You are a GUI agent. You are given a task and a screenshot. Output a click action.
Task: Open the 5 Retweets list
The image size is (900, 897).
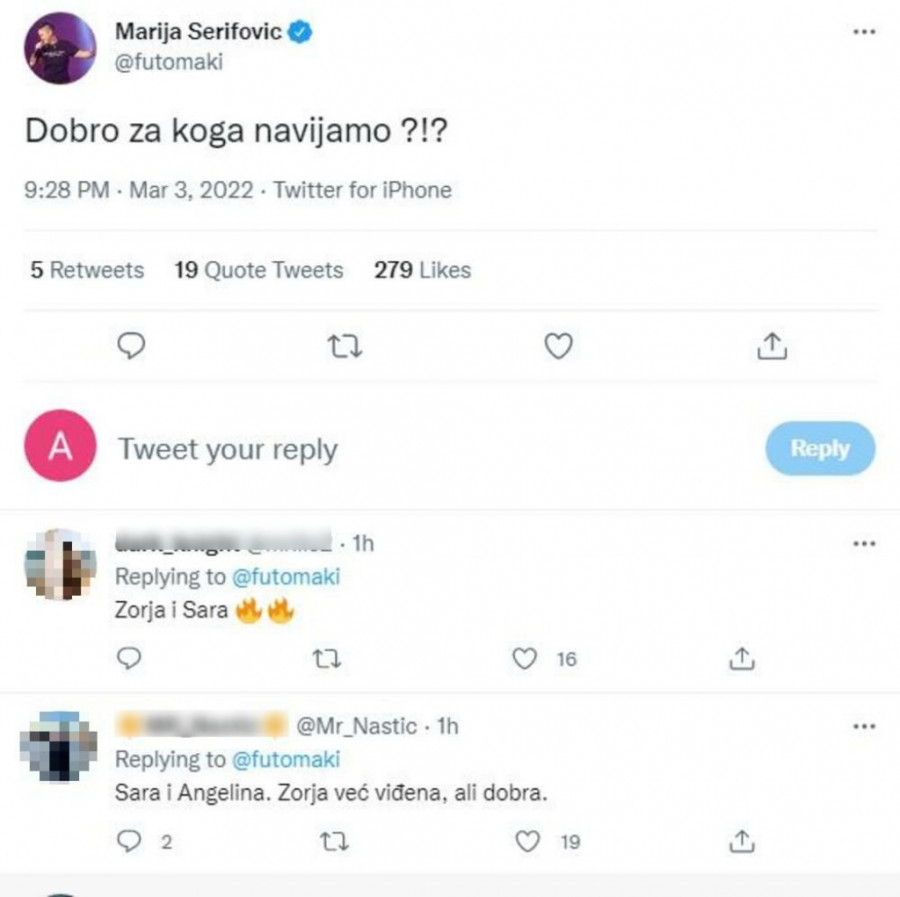coord(87,270)
